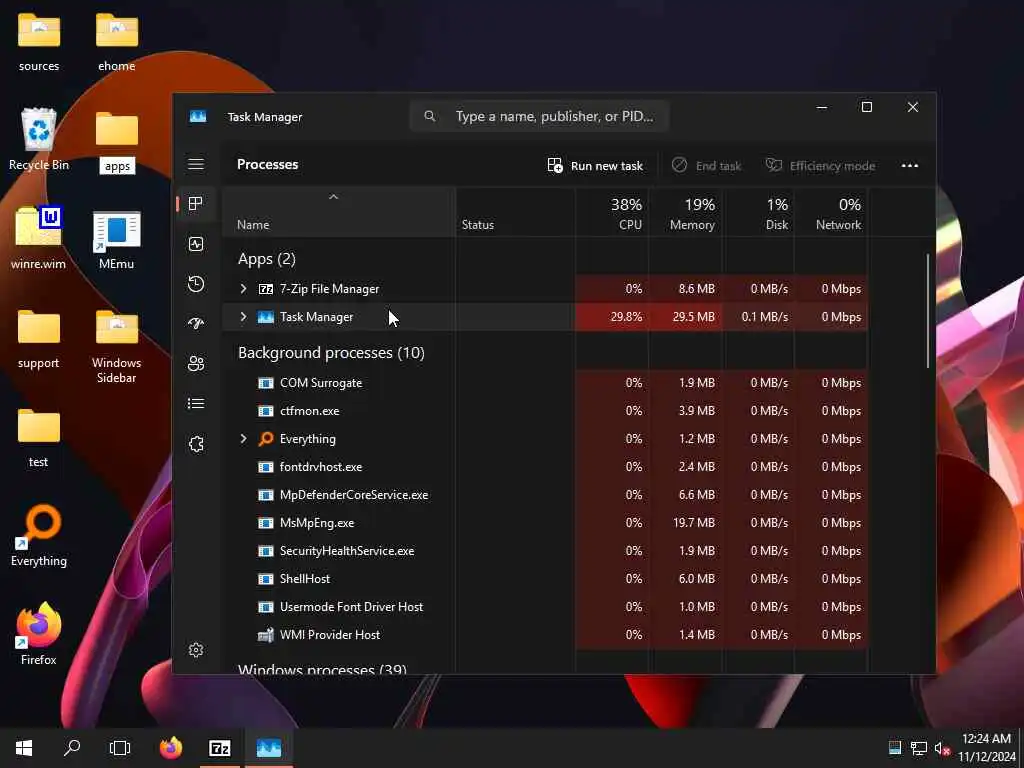The height and width of the screenshot is (768, 1024).
Task: Open the Details page list icon
Action: (196, 404)
